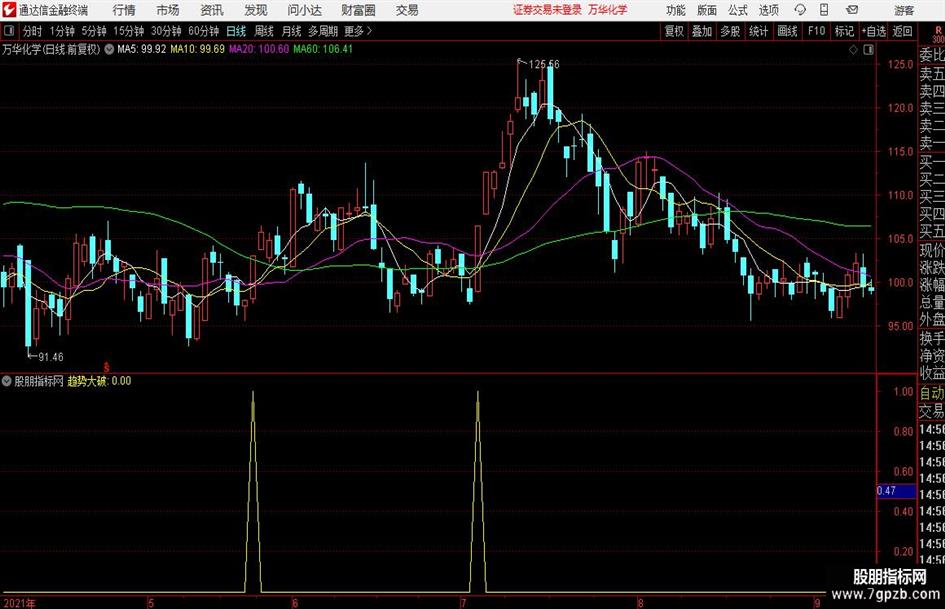
Task: Click the 125.56 high price label
Action: 544,64
